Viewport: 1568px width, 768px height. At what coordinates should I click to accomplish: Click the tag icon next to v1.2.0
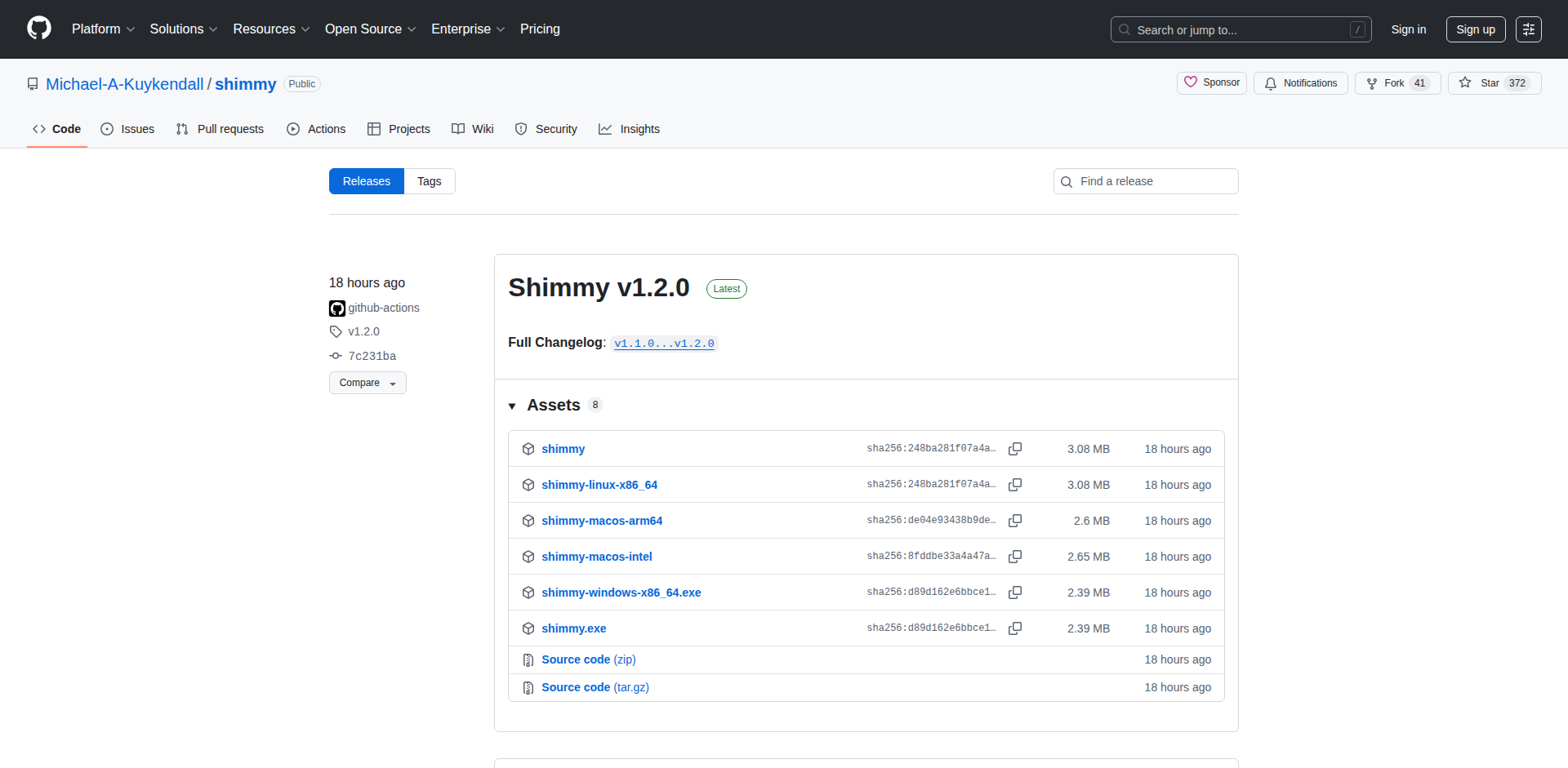click(x=336, y=331)
